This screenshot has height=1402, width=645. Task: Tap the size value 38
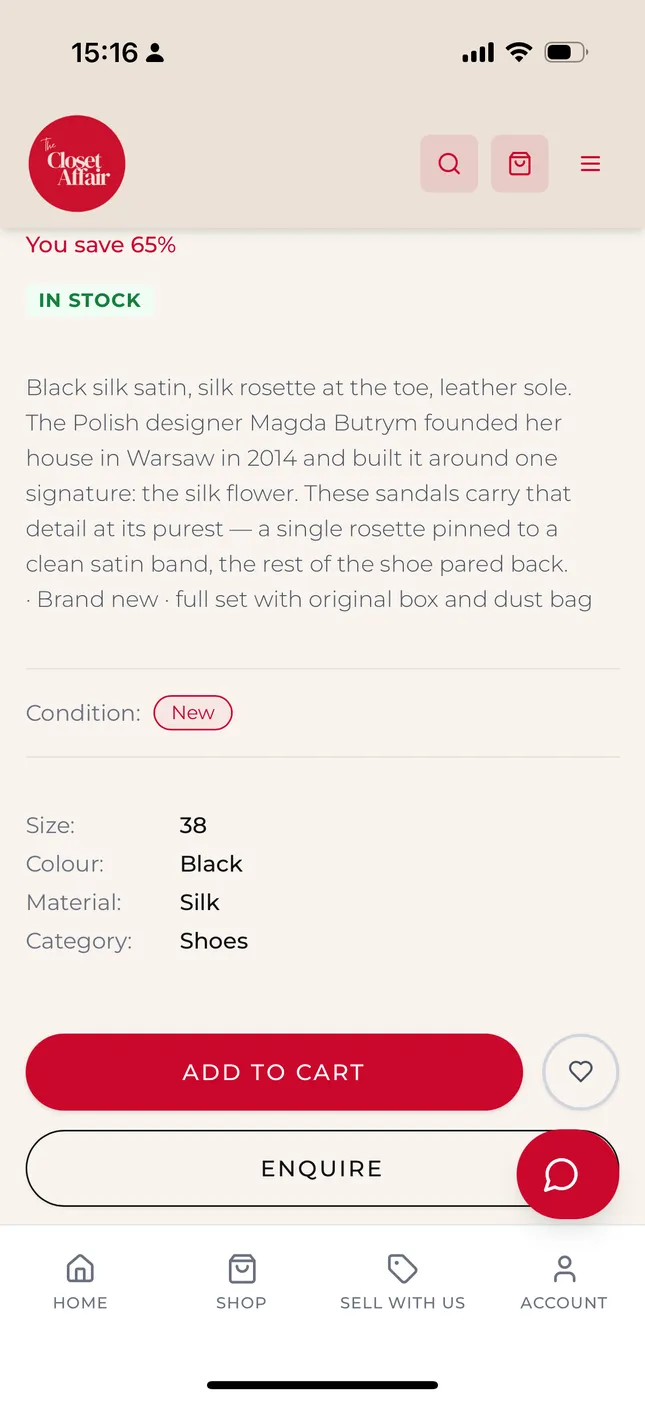(193, 825)
